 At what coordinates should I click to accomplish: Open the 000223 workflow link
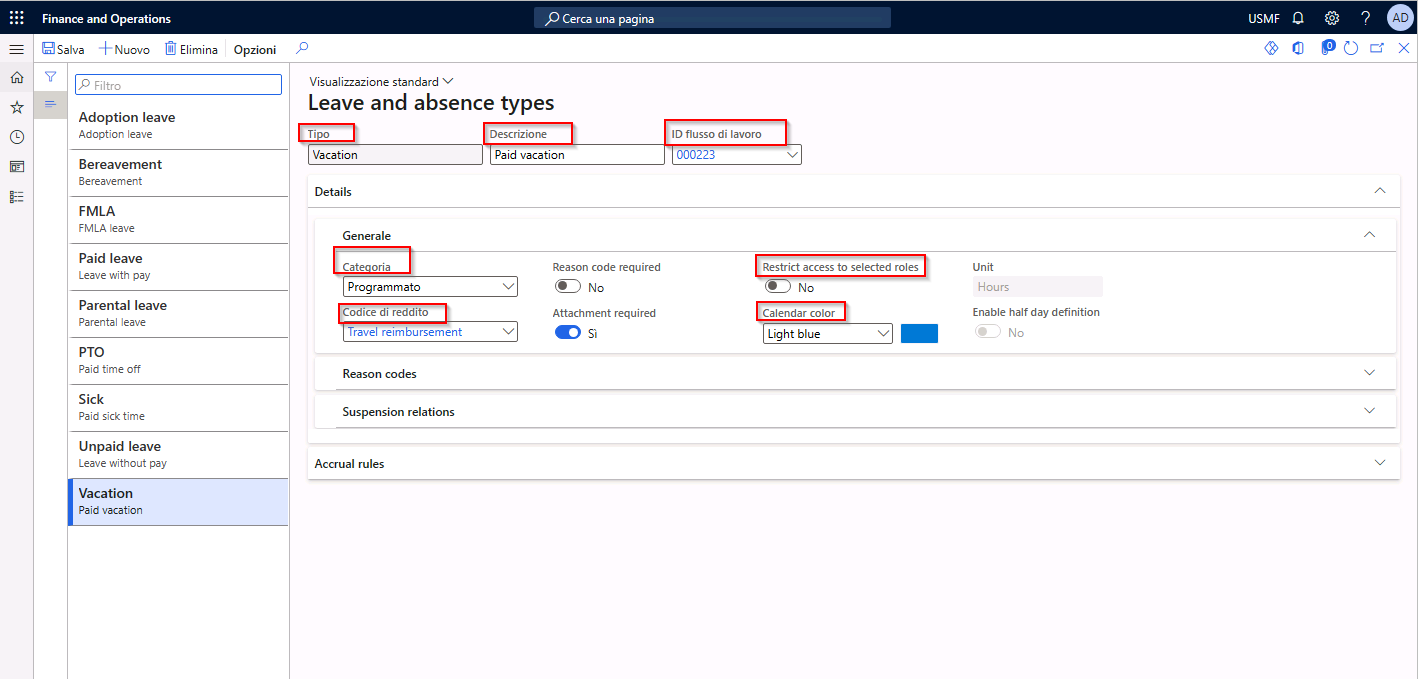(x=696, y=155)
